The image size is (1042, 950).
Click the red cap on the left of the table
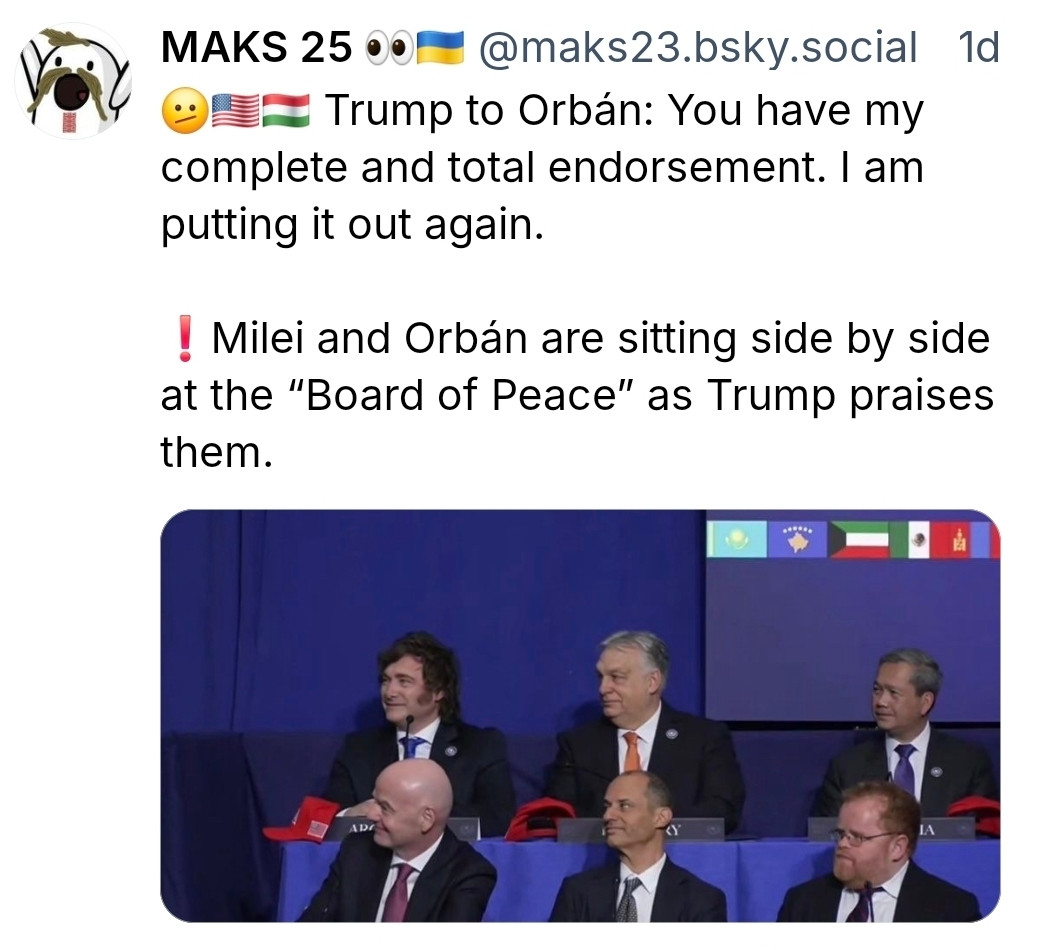[303, 819]
